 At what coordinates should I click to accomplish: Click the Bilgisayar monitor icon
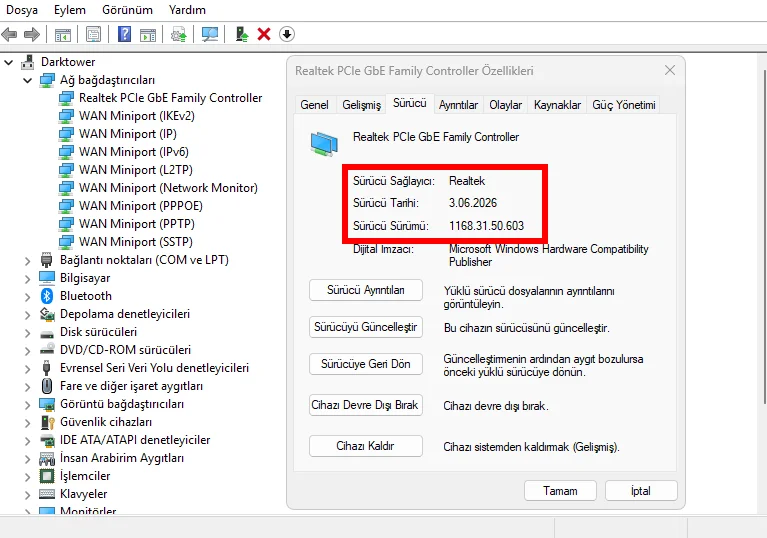[47, 278]
